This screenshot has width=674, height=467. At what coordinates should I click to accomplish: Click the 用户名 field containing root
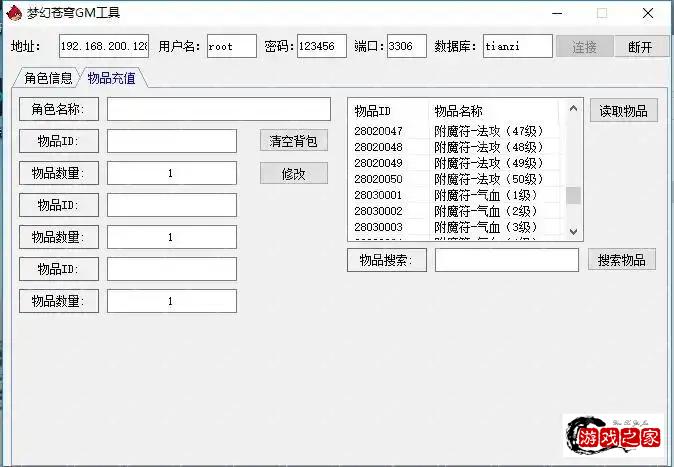pos(231,47)
